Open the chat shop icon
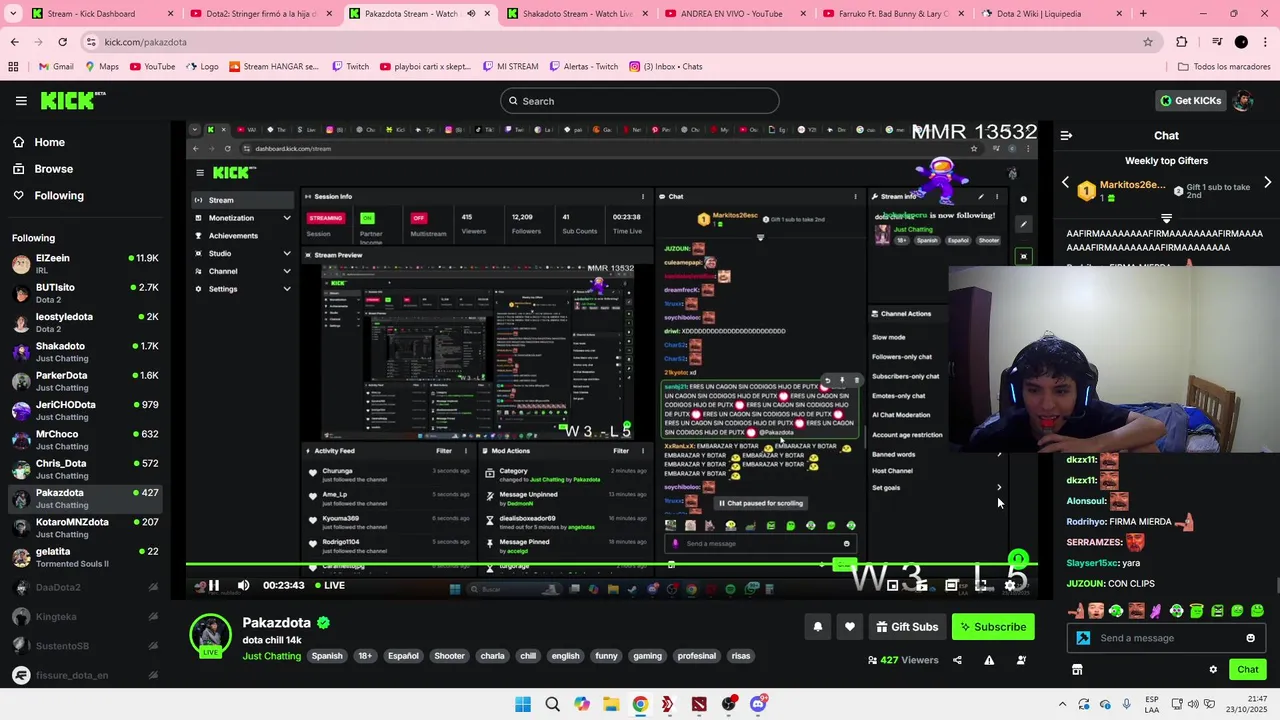This screenshot has width=1280, height=720. [x=1077, y=670]
